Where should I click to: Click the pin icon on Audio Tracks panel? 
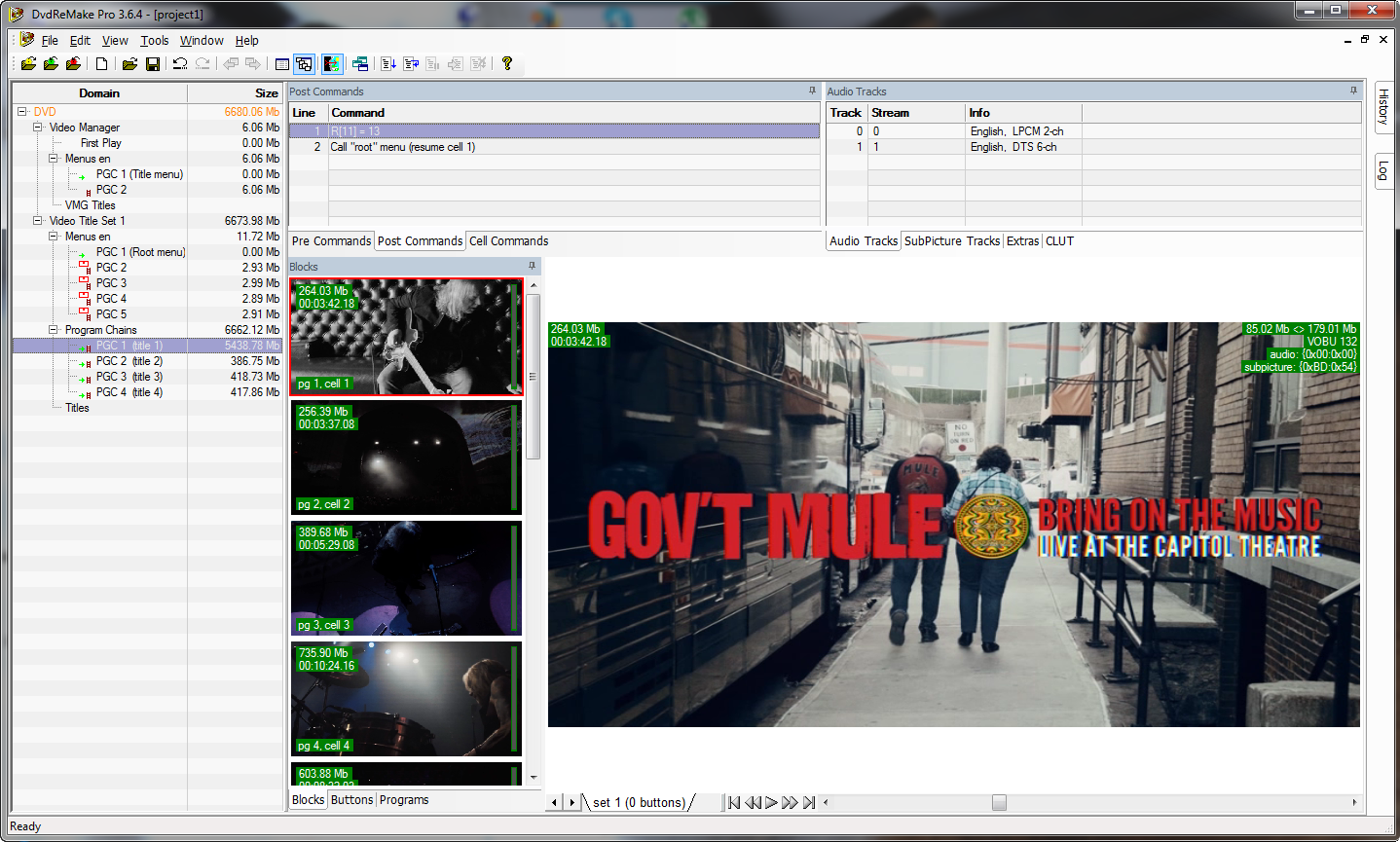pos(1353,91)
